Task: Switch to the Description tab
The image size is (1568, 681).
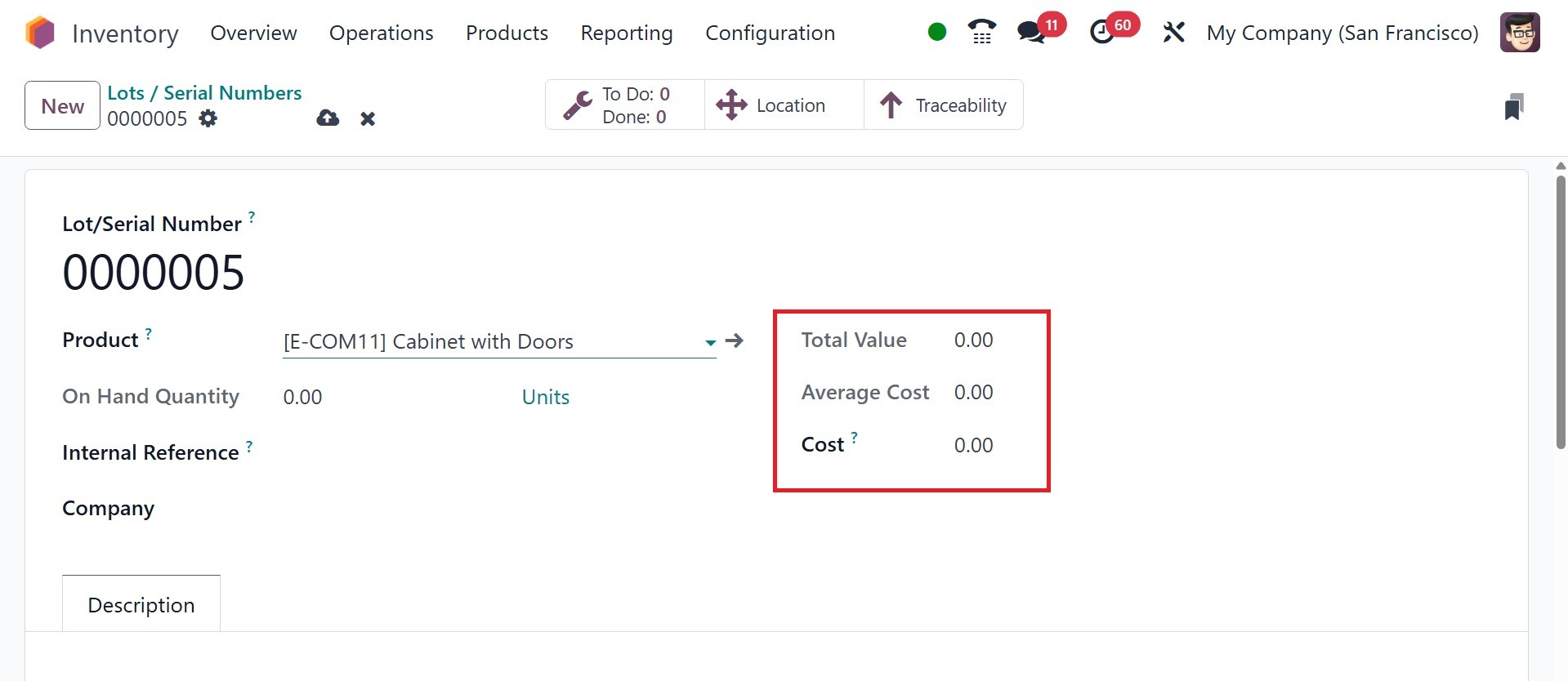Action: click(x=141, y=604)
